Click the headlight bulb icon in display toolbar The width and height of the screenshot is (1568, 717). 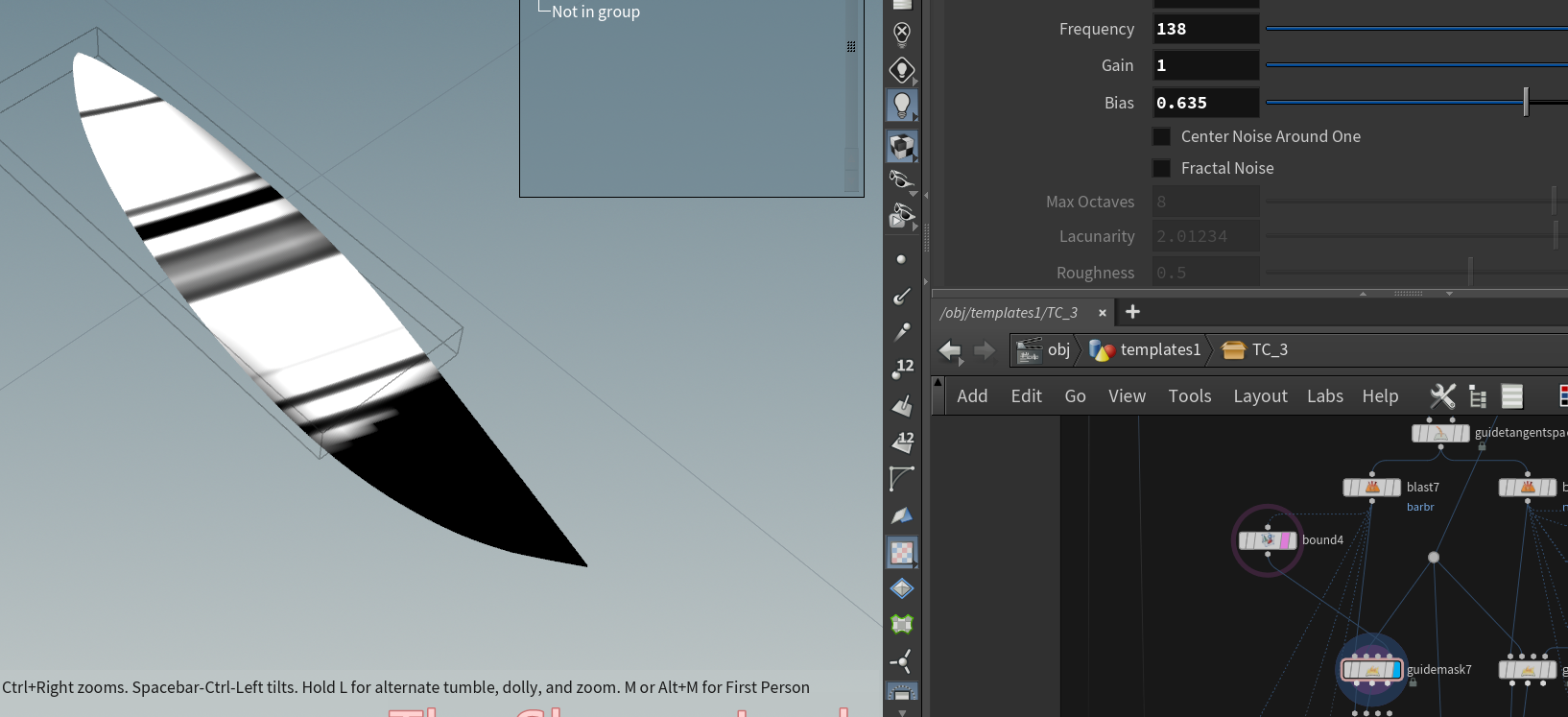901,105
